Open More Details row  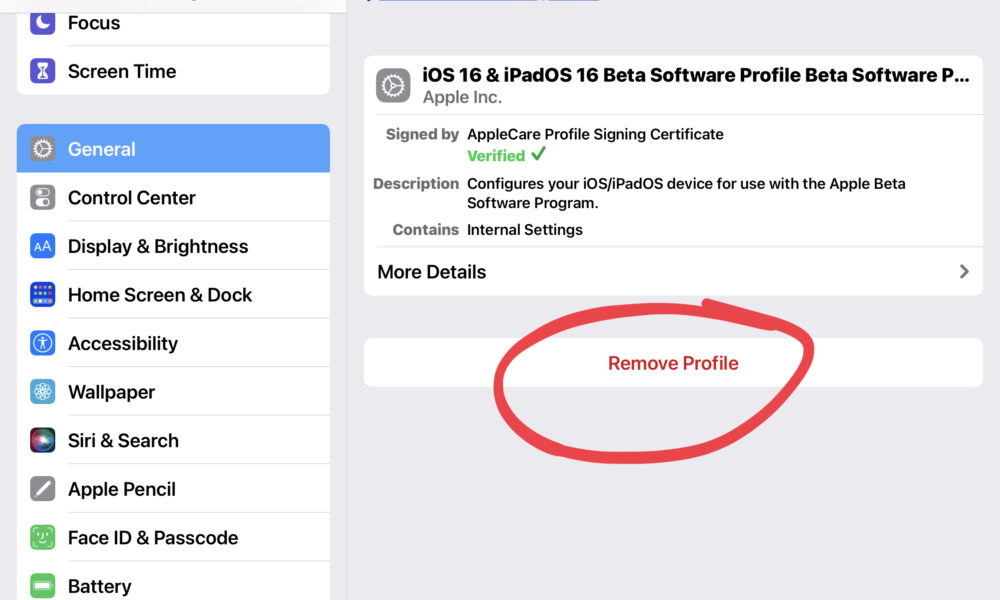pos(673,272)
